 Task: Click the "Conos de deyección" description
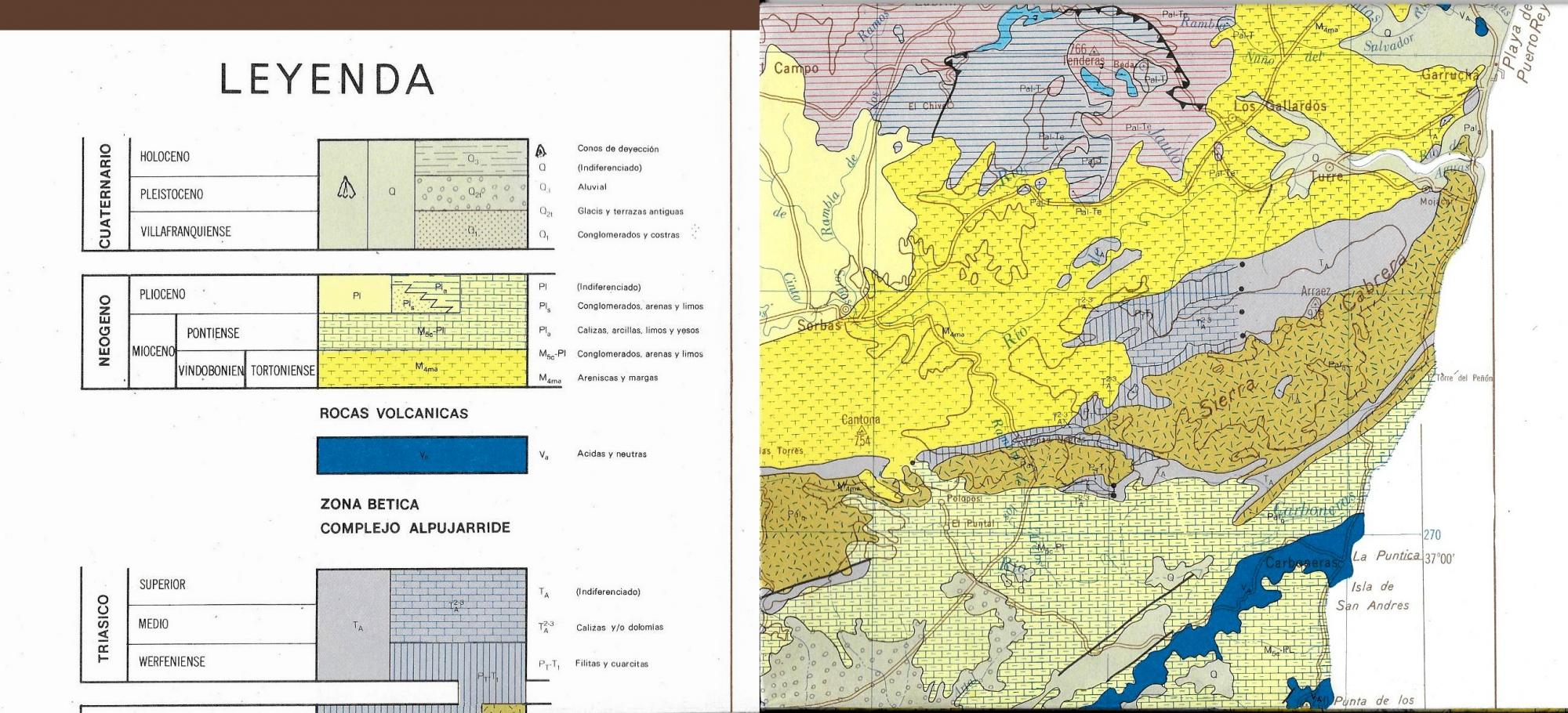click(618, 149)
